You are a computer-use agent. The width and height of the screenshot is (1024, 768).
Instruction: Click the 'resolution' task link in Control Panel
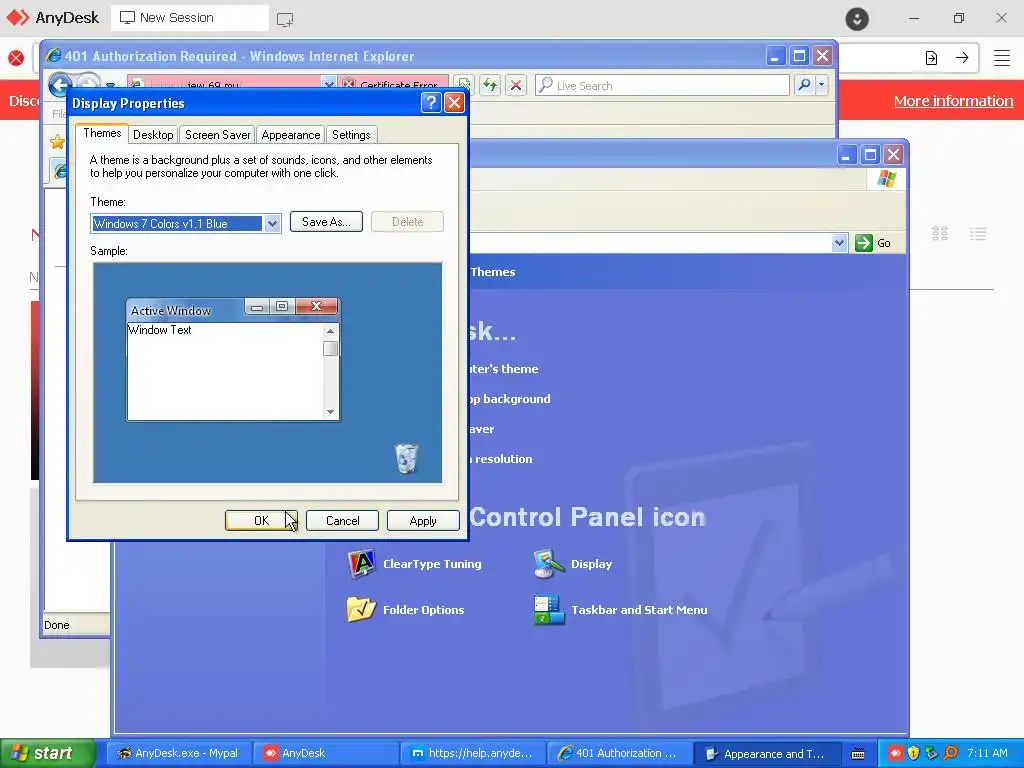pos(502,458)
